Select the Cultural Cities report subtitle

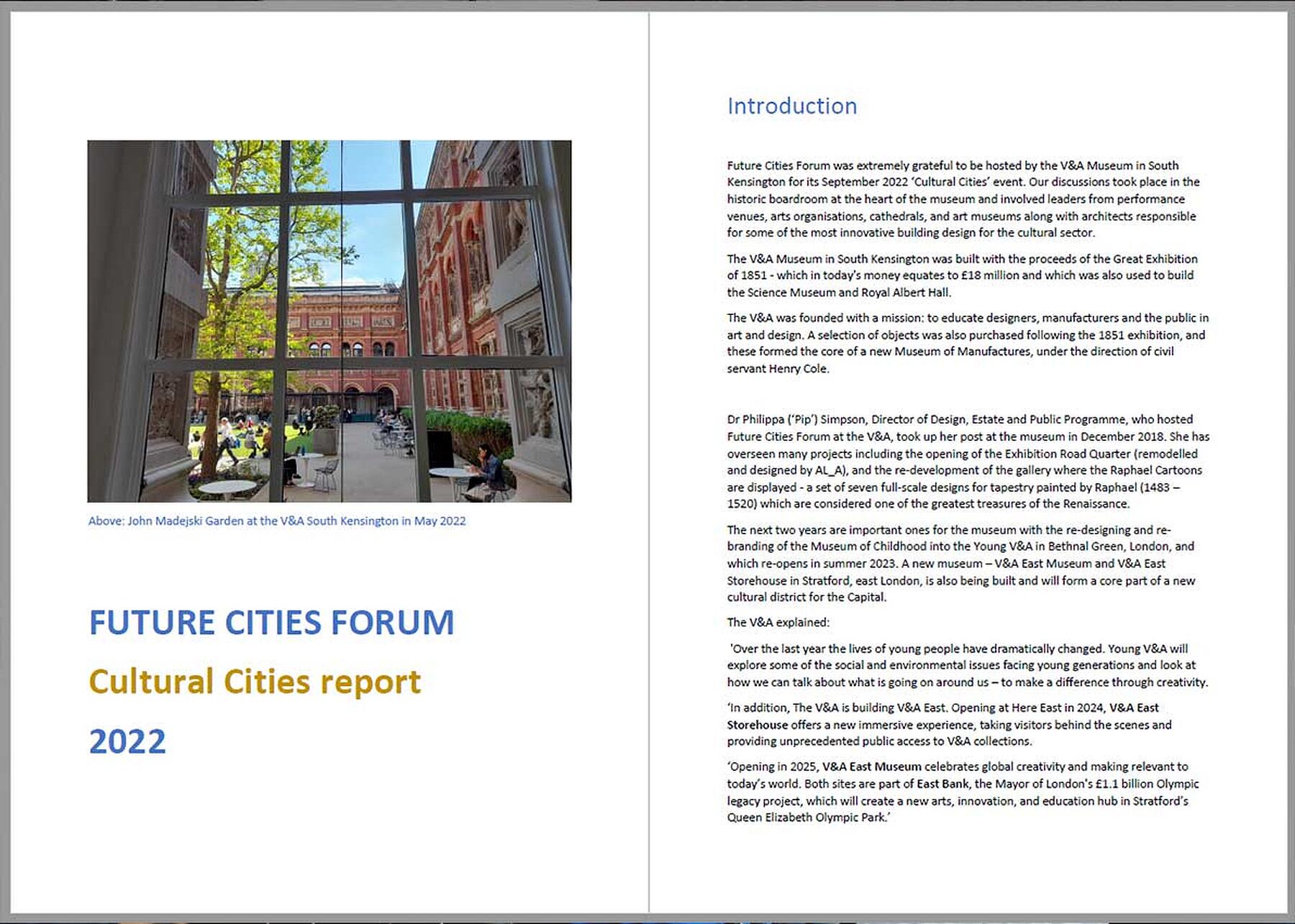coord(255,682)
